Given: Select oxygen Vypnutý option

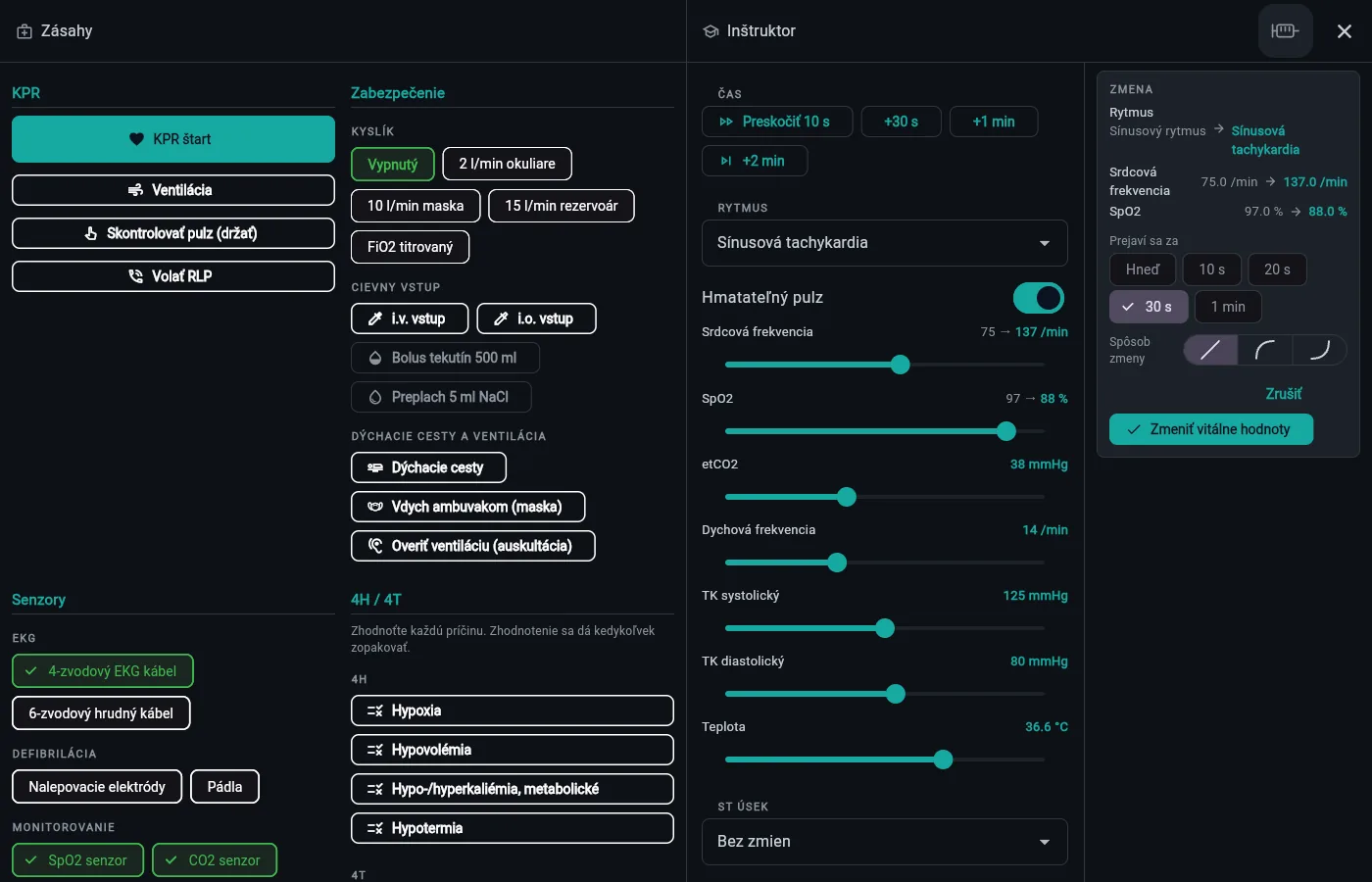Looking at the screenshot, I should pos(393,164).
